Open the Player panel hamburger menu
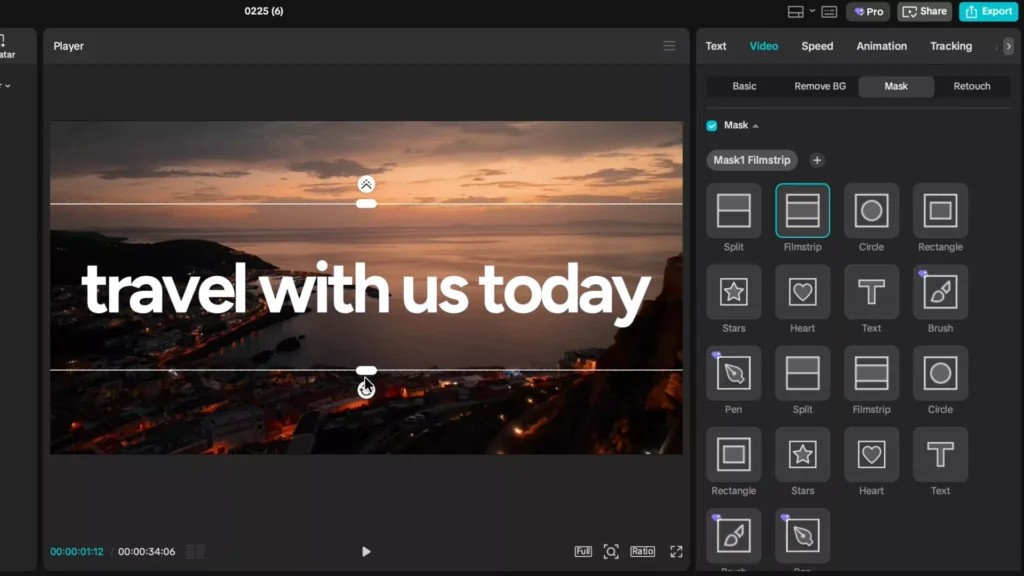The width and height of the screenshot is (1024, 576). 669,46
